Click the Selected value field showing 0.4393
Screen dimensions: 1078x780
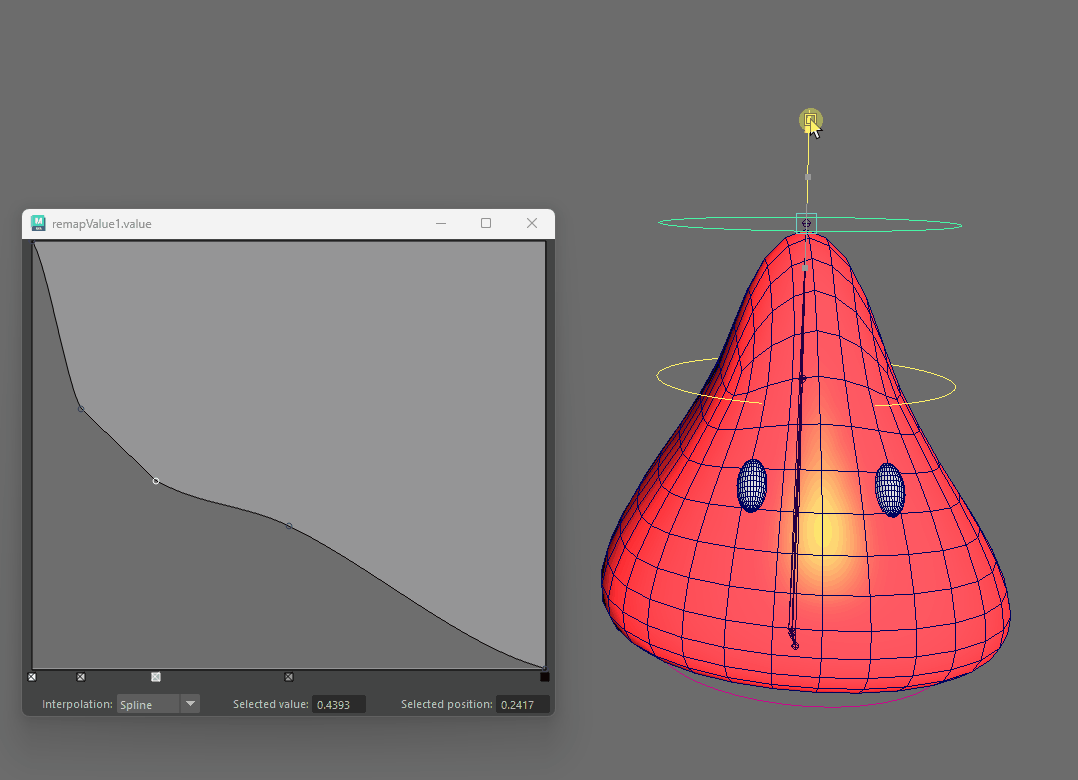(339, 704)
